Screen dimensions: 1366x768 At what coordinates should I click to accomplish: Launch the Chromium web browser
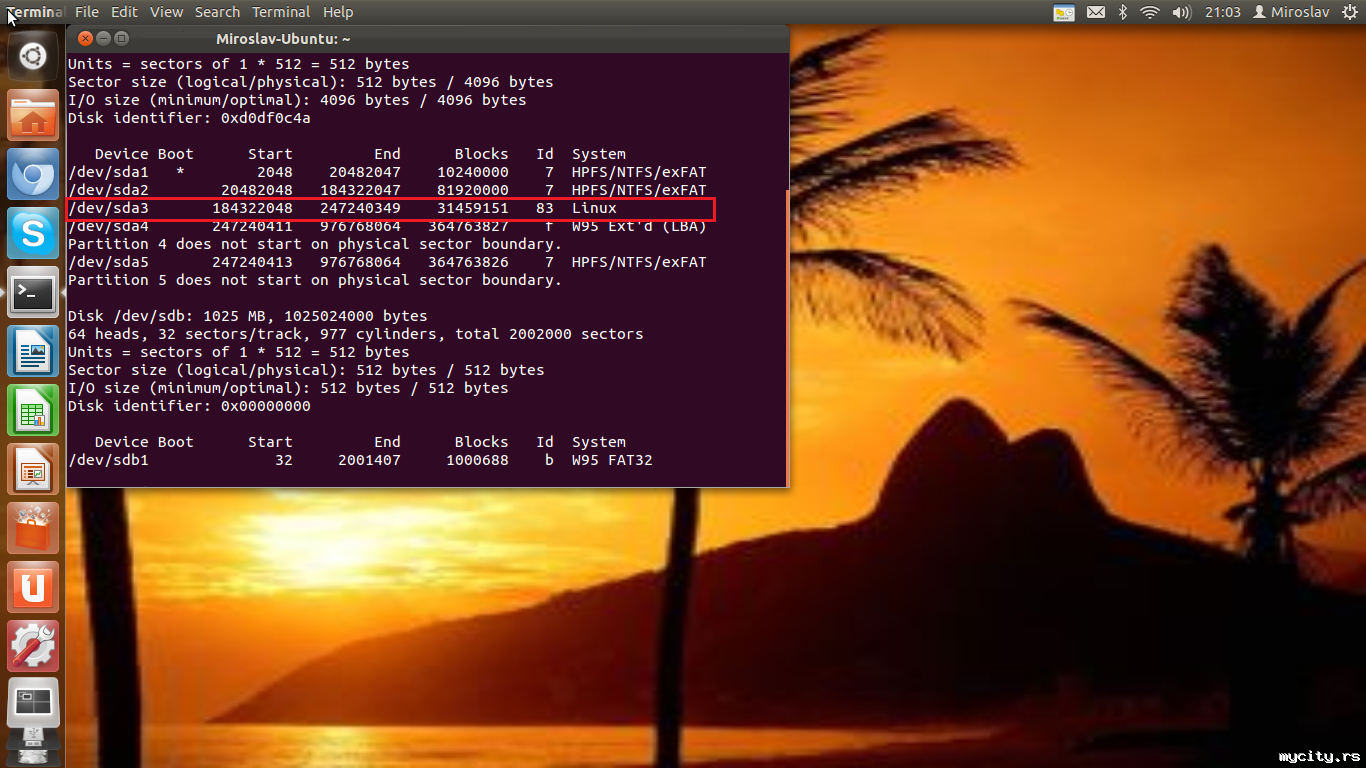[x=33, y=176]
